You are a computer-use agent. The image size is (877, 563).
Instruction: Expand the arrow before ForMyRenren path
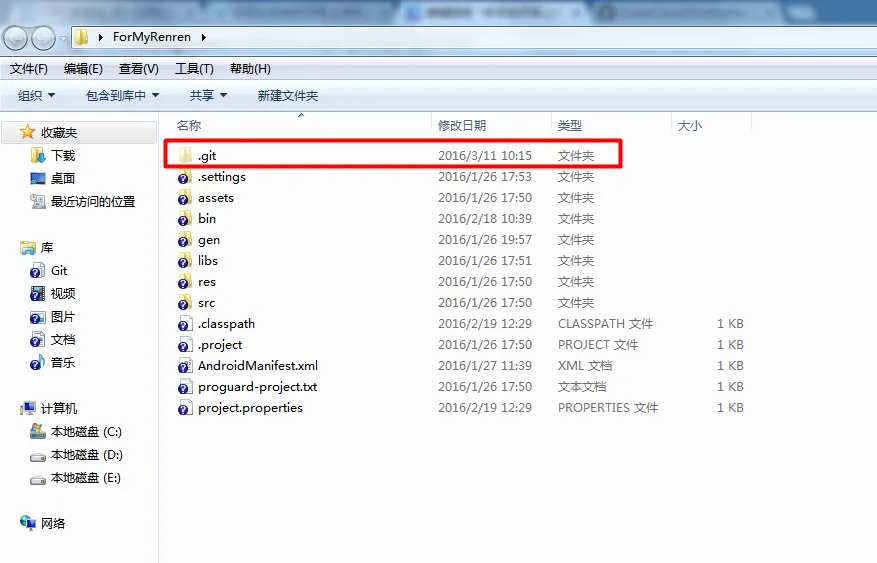coord(101,37)
